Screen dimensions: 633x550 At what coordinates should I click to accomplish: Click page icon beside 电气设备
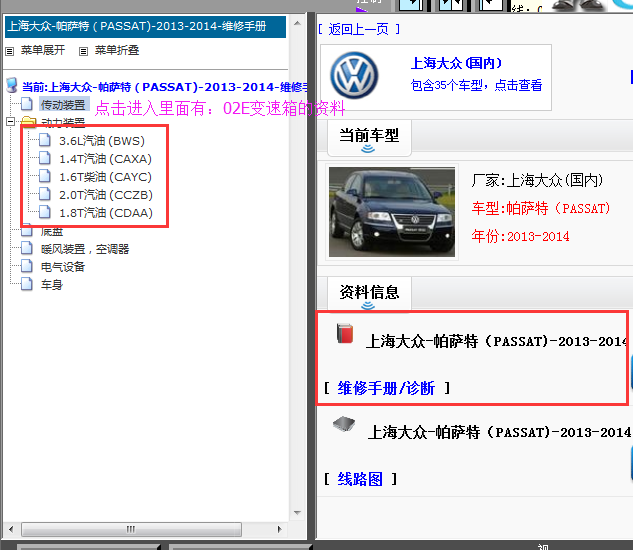pyautogui.click(x=27, y=266)
